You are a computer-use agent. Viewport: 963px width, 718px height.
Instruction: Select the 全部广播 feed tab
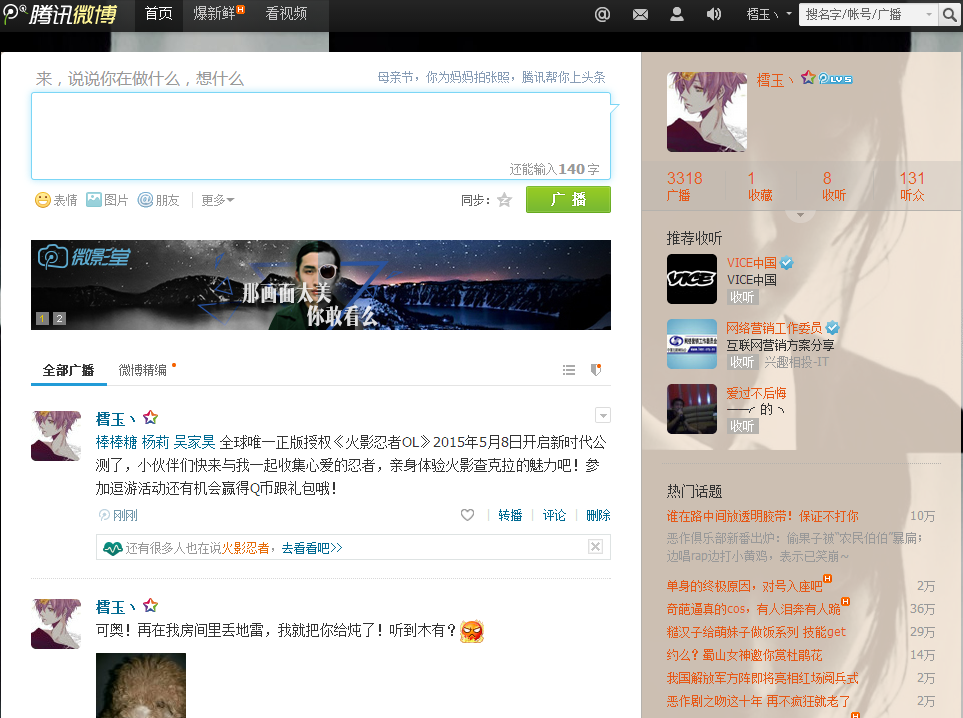coord(68,370)
